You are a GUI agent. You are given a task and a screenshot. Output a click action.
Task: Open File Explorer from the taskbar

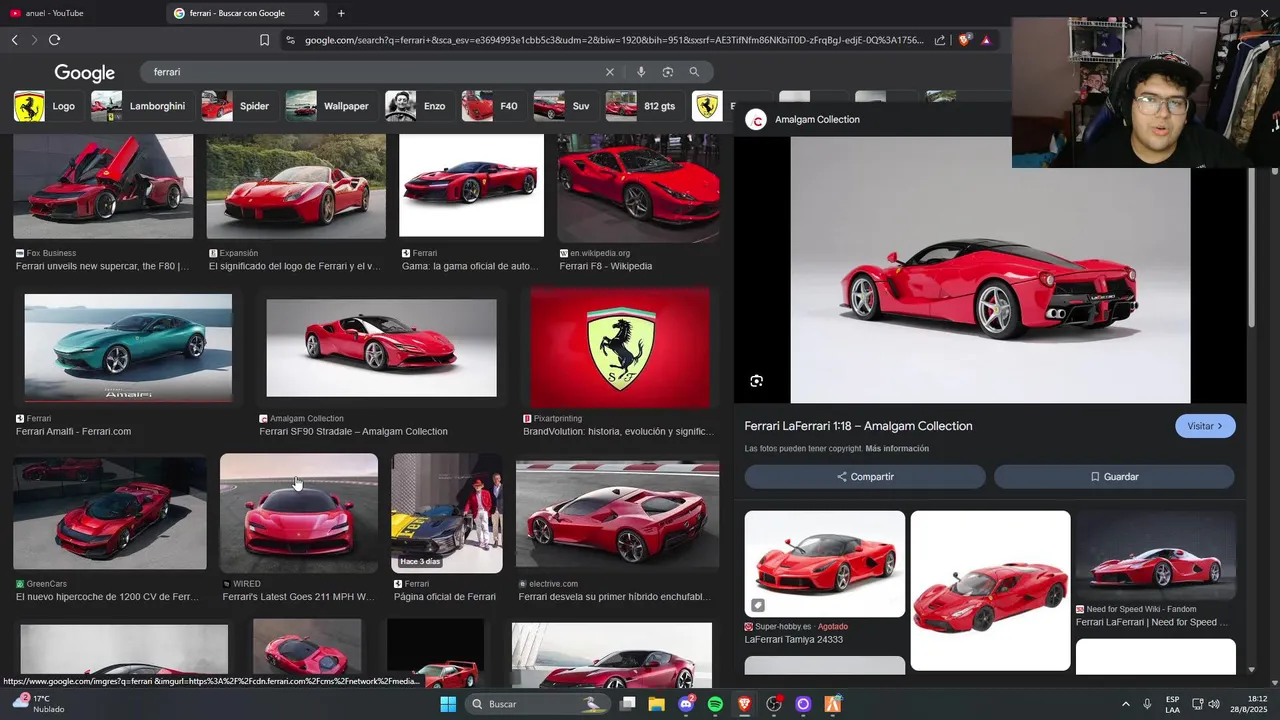(657, 704)
